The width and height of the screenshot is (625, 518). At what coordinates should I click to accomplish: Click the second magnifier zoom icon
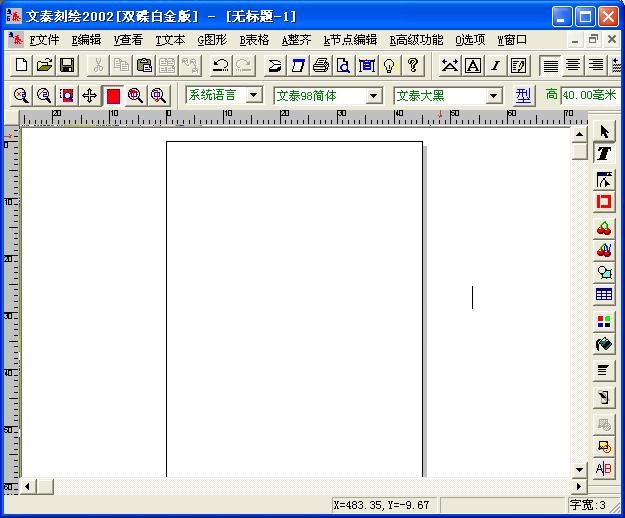tap(44, 96)
